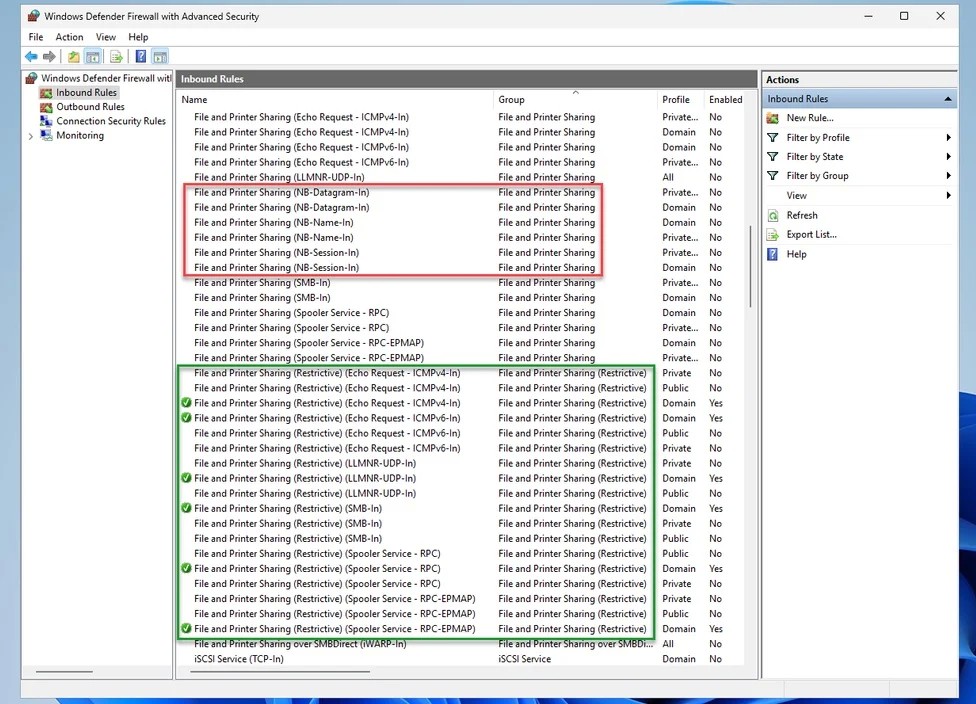This screenshot has height=704, width=976.
Task: Click the Refresh icon in Actions pane
Action: [x=772, y=215]
